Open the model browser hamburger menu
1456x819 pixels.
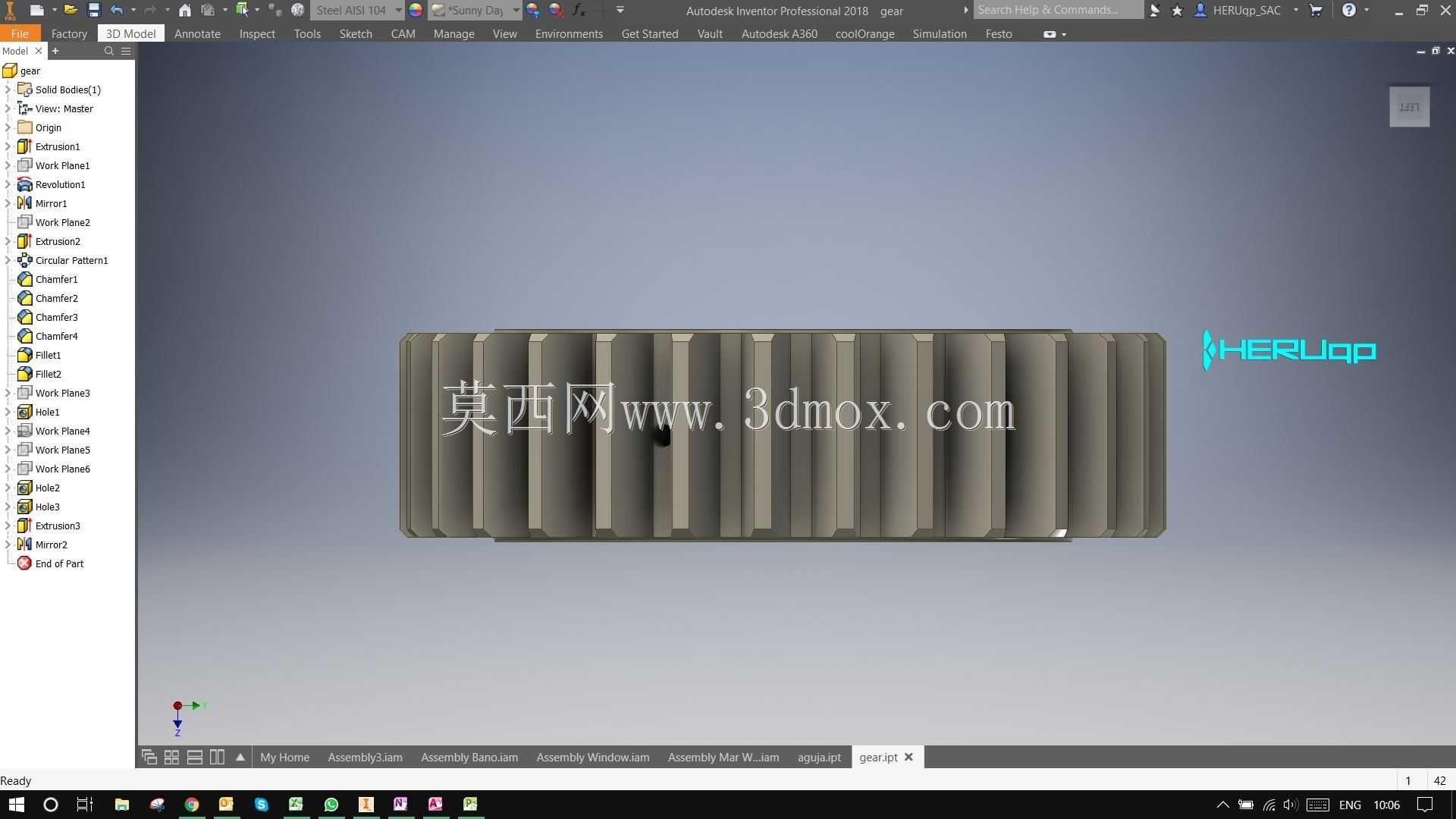(x=126, y=51)
